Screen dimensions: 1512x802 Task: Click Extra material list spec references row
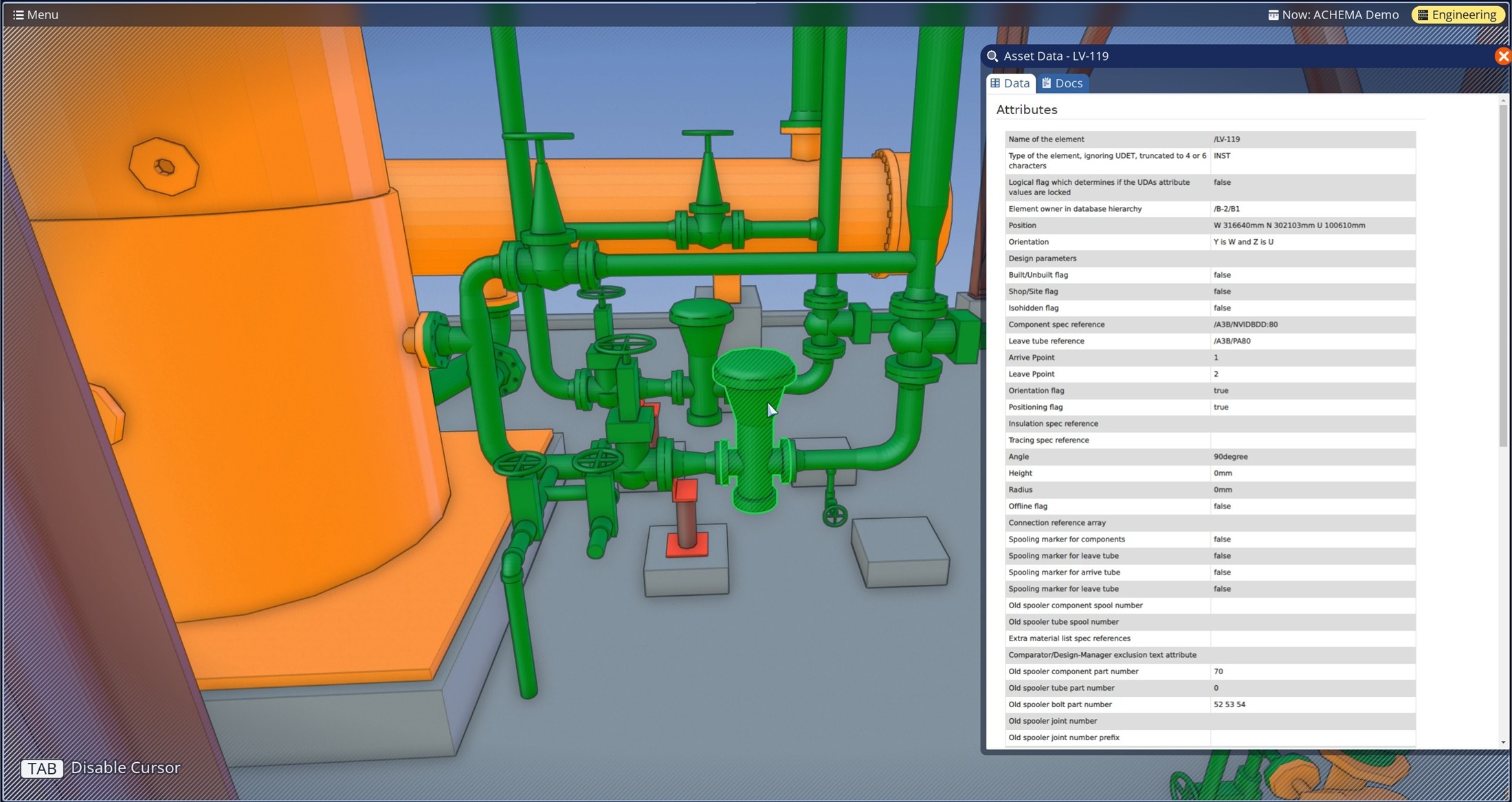(x=1210, y=638)
